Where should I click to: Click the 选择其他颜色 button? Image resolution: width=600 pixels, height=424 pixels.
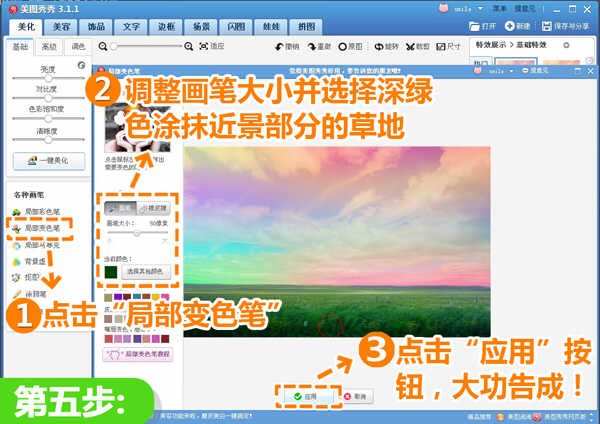pyautogui.click(x=146, y=272)
